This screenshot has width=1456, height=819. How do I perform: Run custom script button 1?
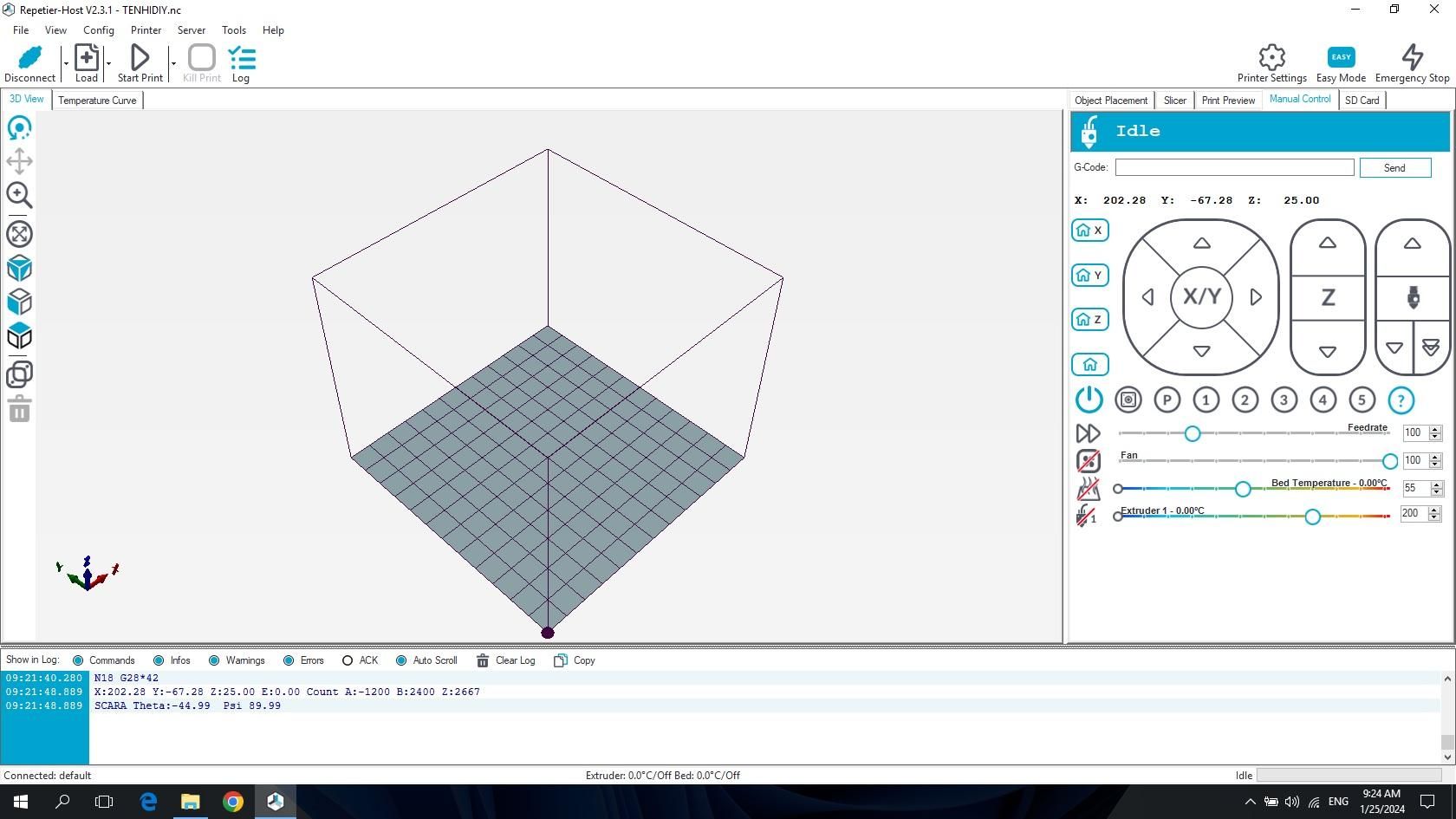click(1206, 400)
